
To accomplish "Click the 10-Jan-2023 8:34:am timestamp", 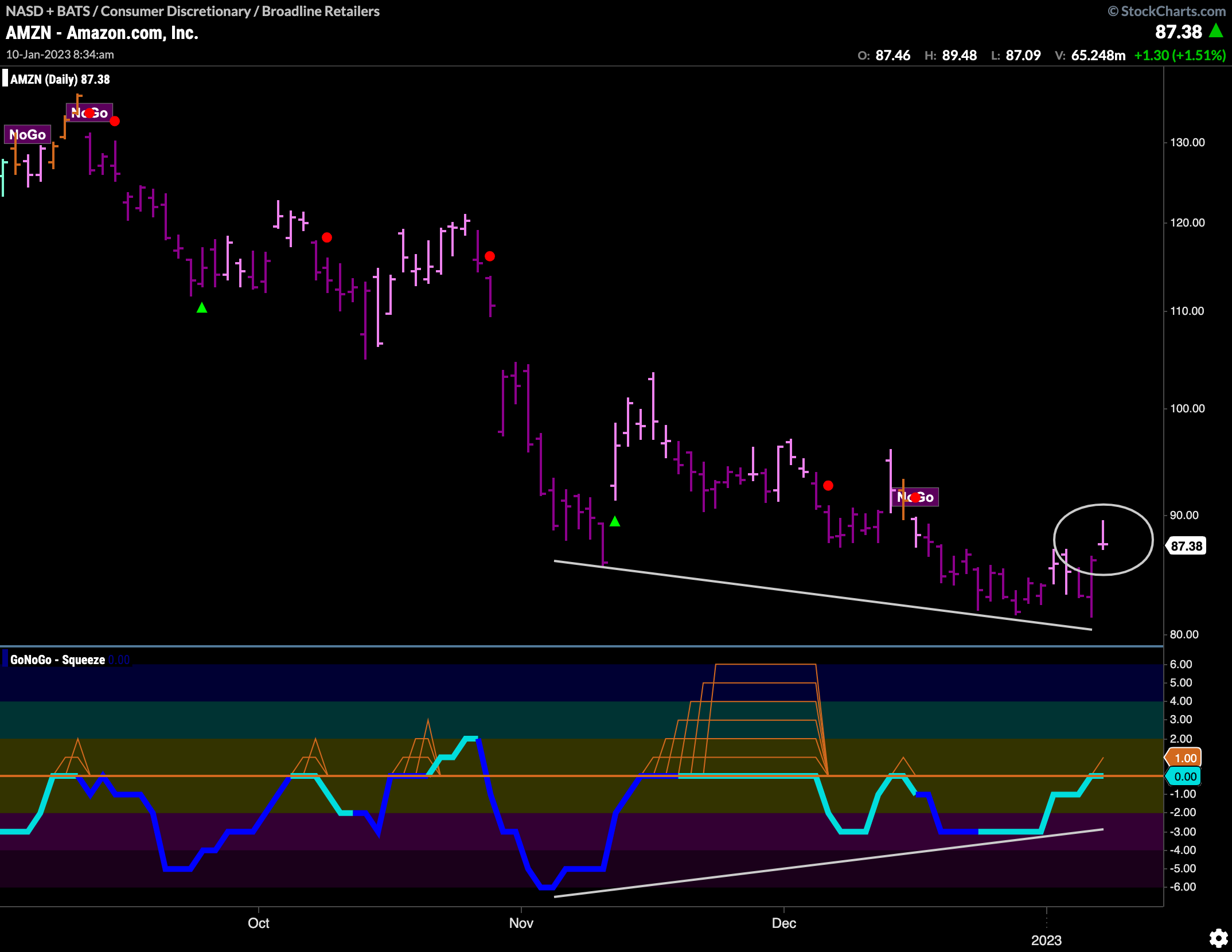I will (60, 54).
